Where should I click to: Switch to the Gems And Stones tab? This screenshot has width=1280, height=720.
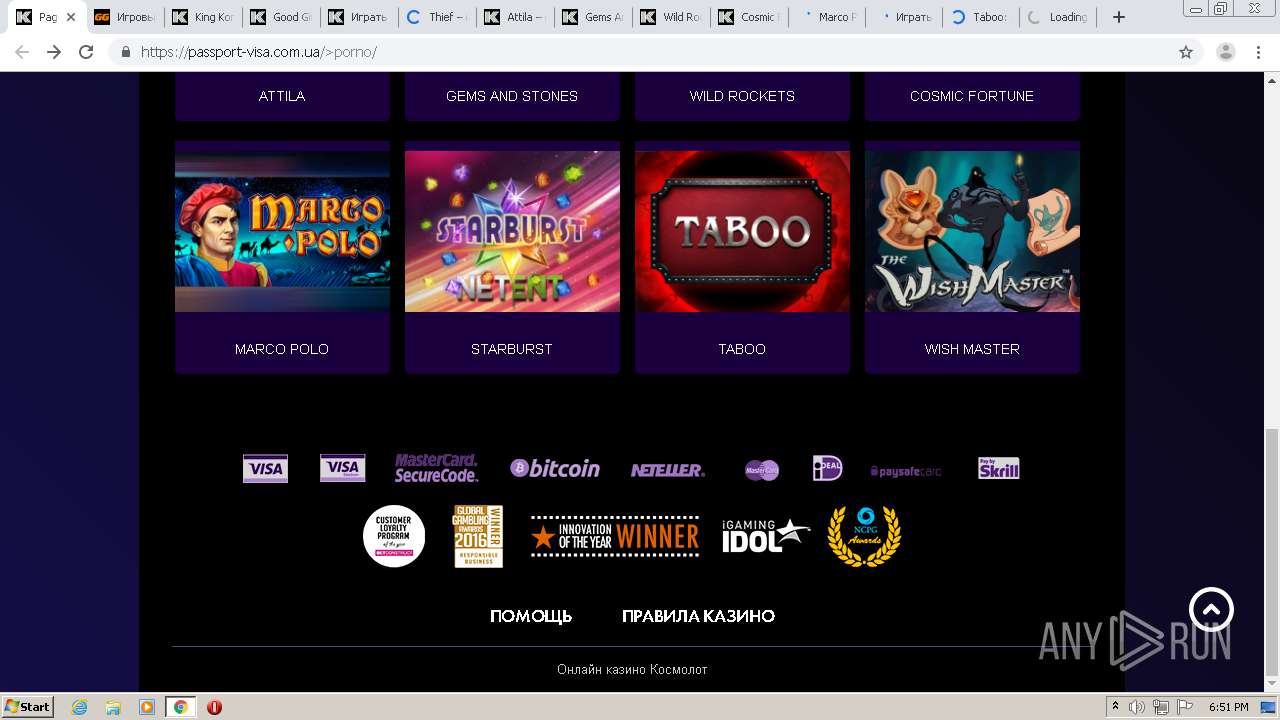pyautogui.click(x=592, y=17)
